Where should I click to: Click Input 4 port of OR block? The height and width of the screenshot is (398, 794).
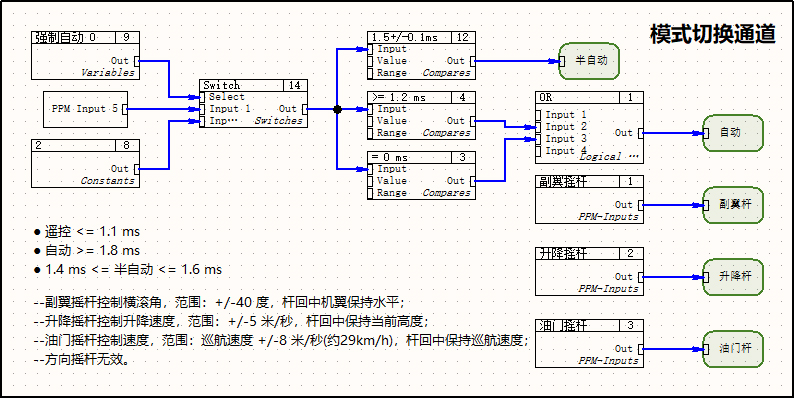point(539,151)
